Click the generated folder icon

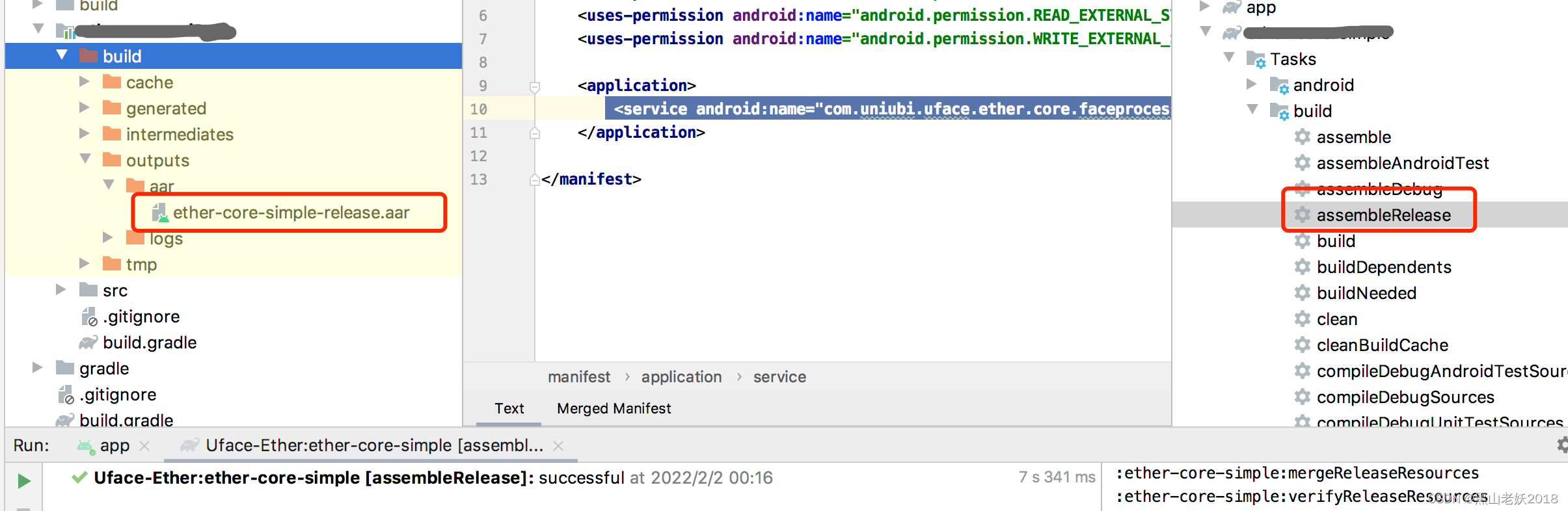pyautogui.click(x=112, y=108)
